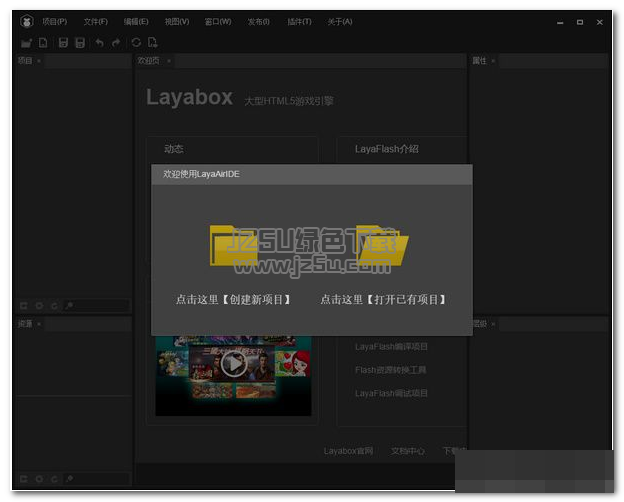Open the LayaFlash编译项目 link
Screen dimensions: 624x502
pyautogui.click(x=391, y=347)
